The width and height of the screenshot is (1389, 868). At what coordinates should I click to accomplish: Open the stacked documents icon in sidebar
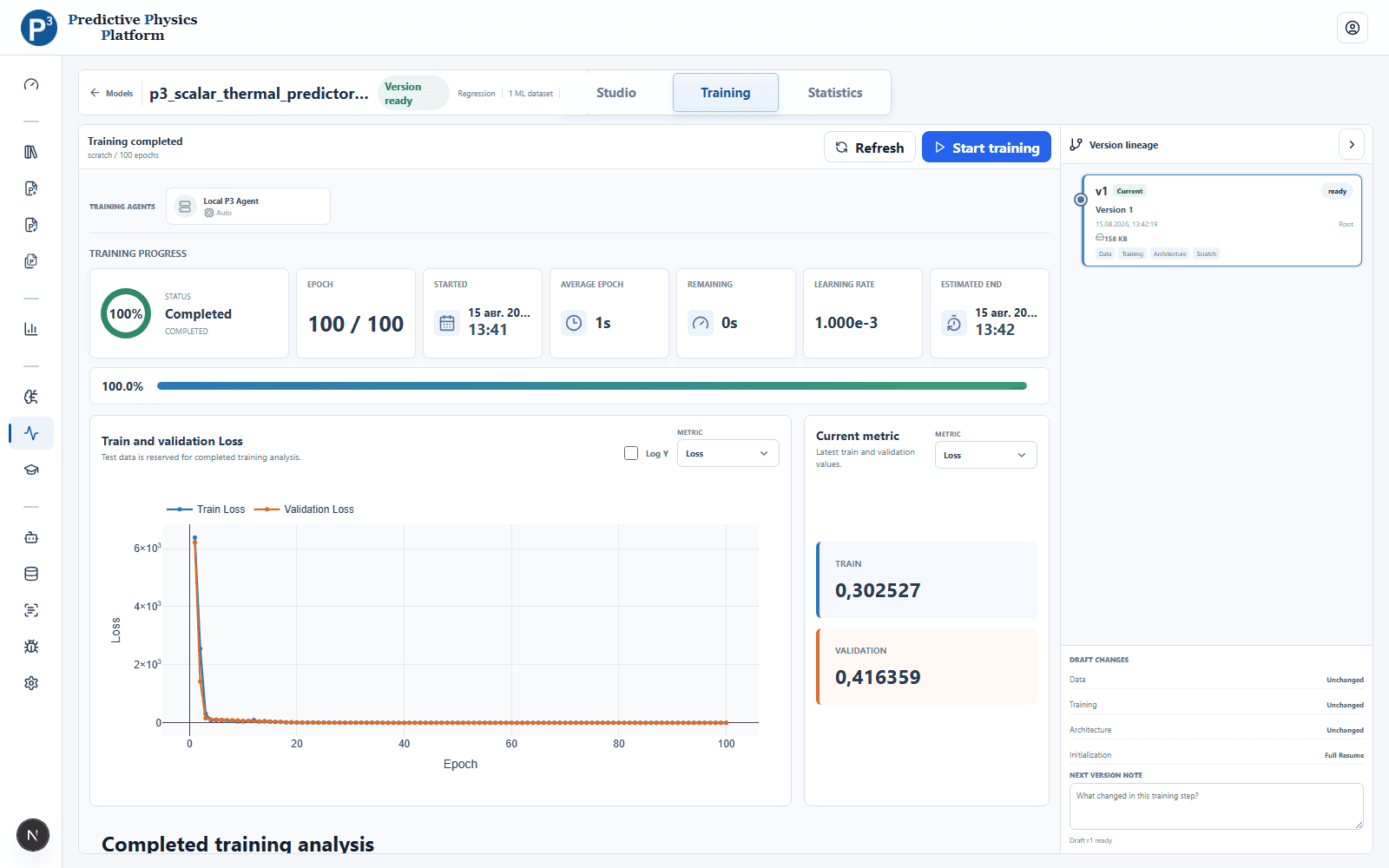click(x=31, y=261)
